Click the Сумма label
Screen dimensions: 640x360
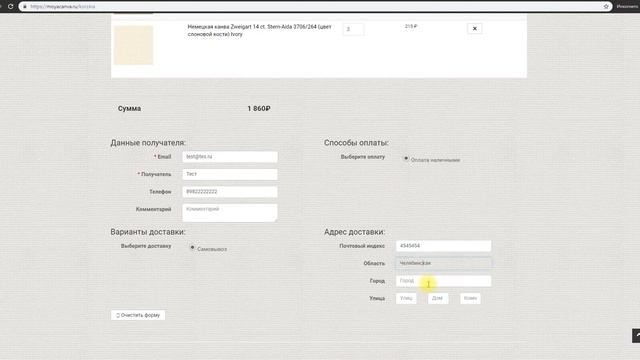(x=129, y=109)
